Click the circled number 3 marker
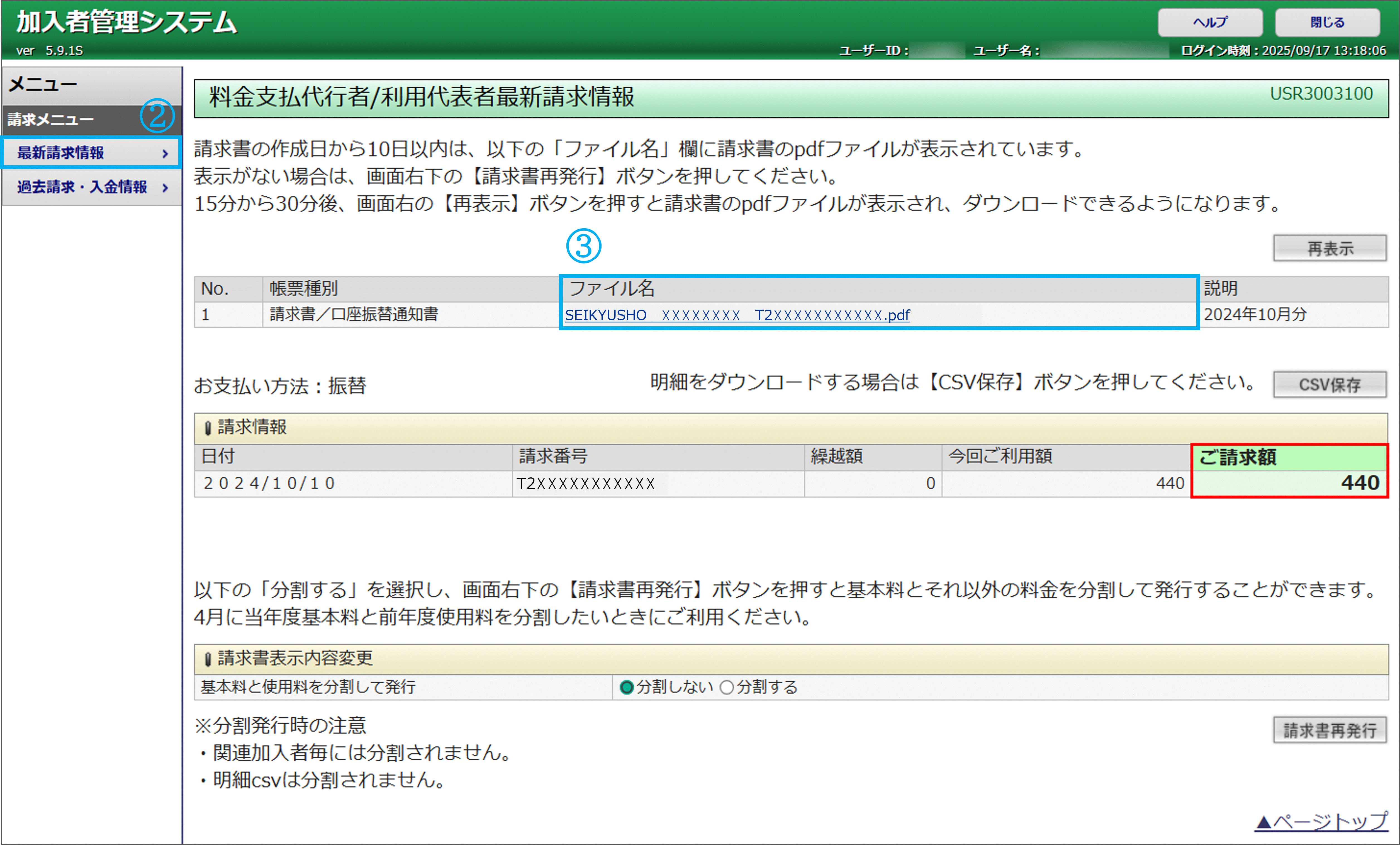The height and width of the screenshot is (845, 1400). point(583,246)
